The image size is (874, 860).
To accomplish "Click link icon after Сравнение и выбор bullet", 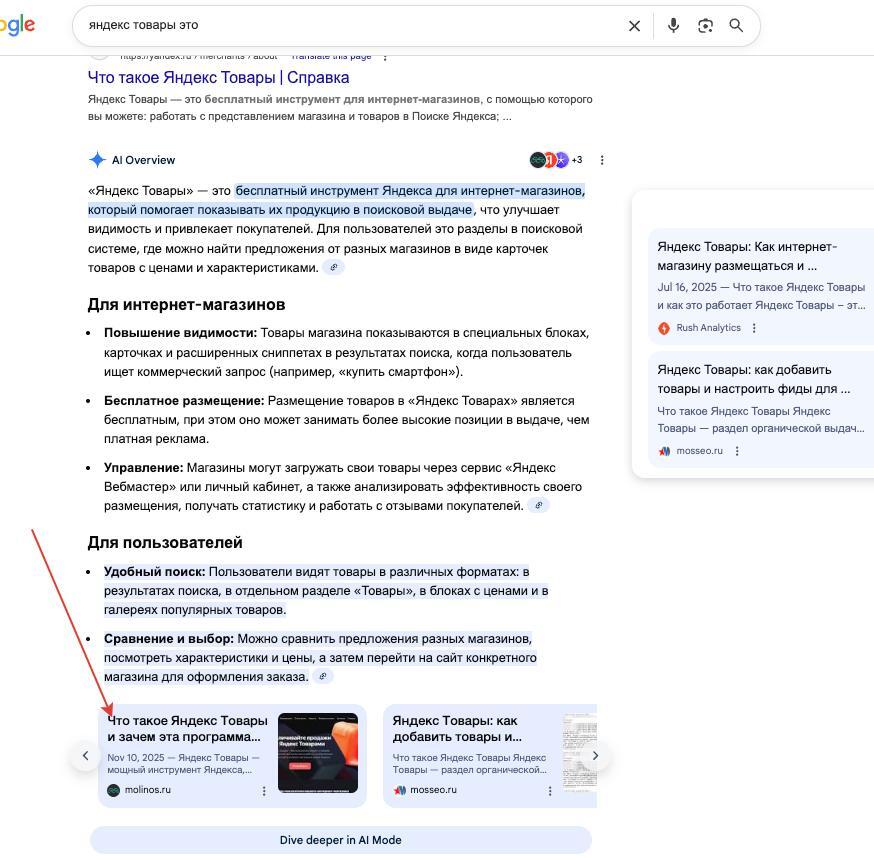I will tap(322, 677).
